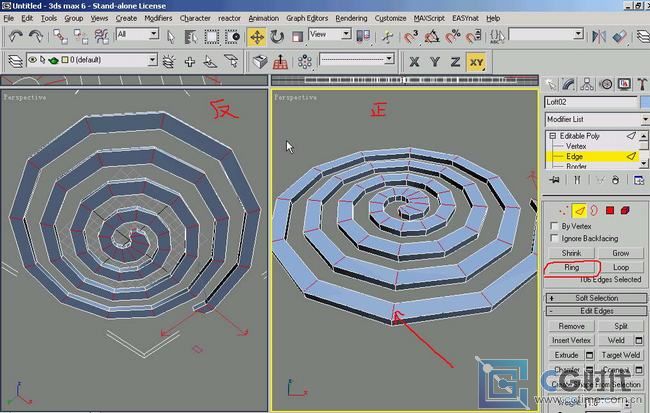
Task: Toggle the Angle Snap icon
Action: (432, 36)
